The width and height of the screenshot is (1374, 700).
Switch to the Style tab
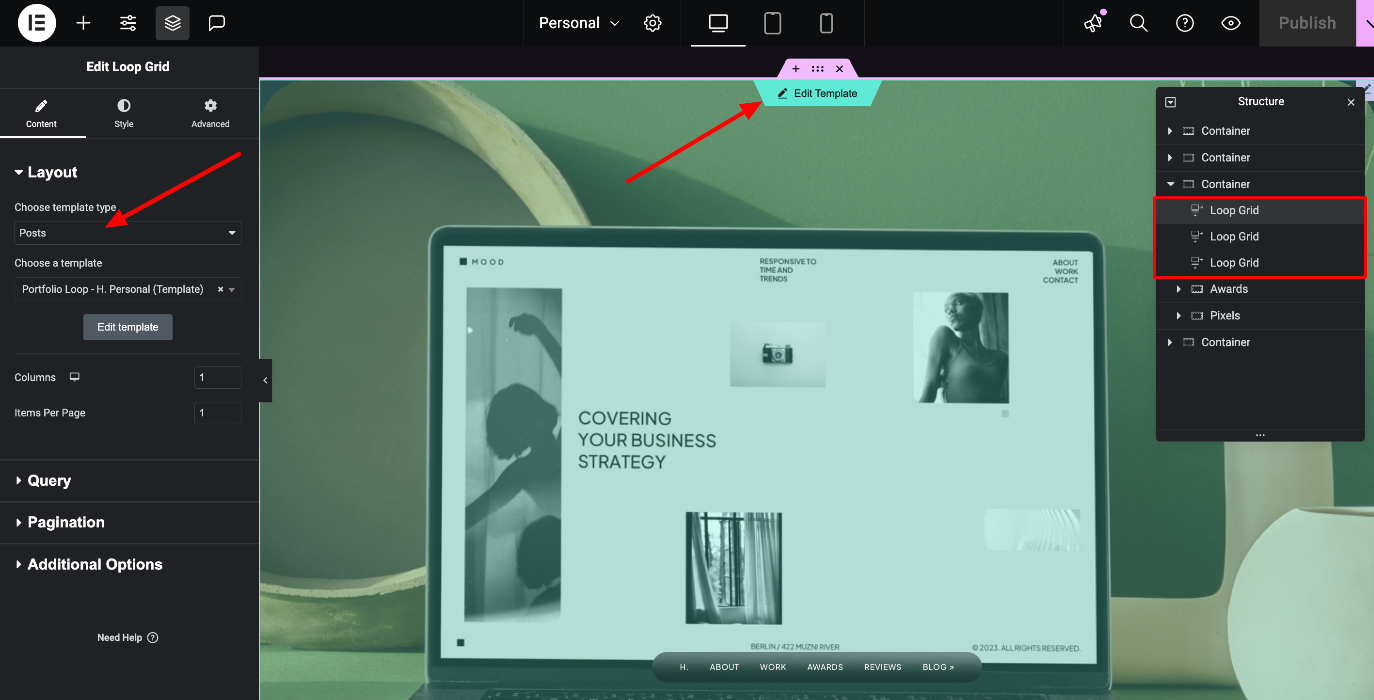tap(124, 113)
